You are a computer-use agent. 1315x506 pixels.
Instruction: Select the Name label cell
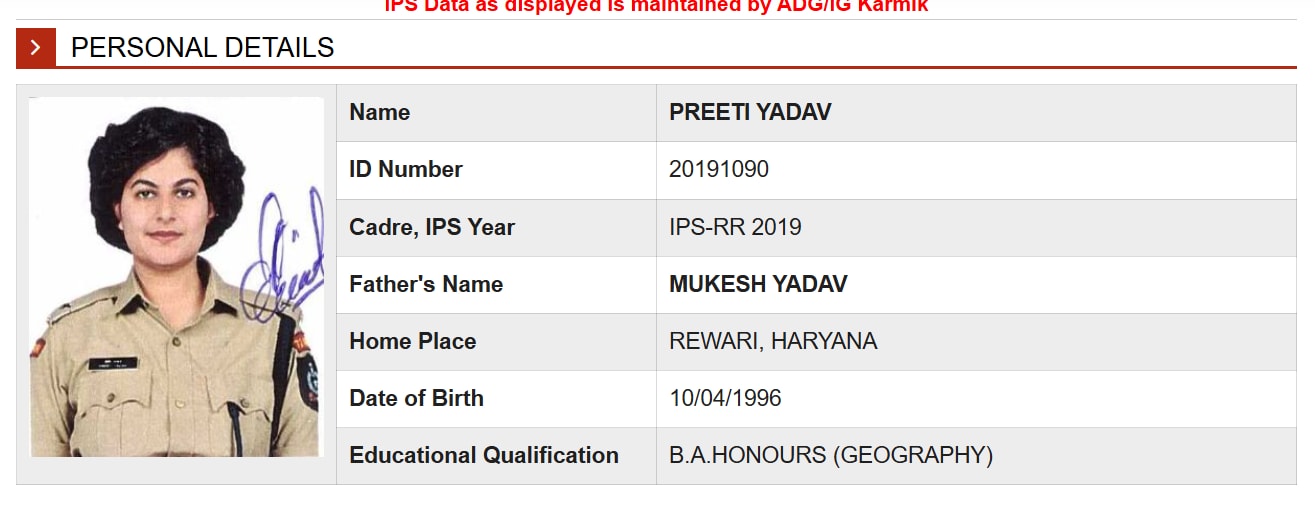click(x=496, y=113)
